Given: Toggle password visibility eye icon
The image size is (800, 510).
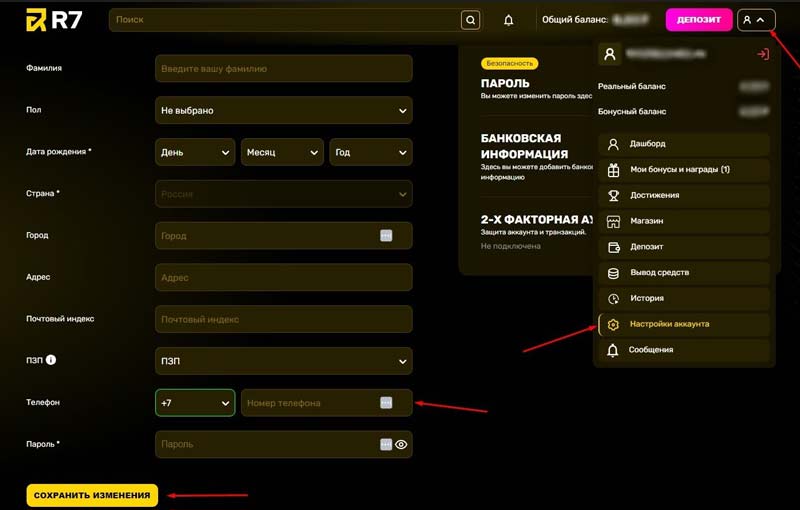Looking at the screenshot, I should coord(402,444).
